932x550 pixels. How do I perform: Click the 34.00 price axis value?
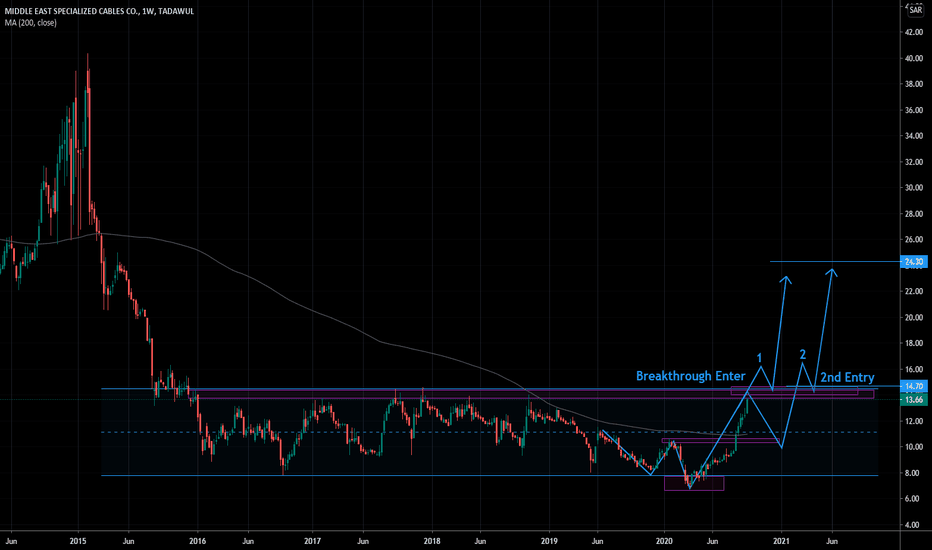(914, 136)
